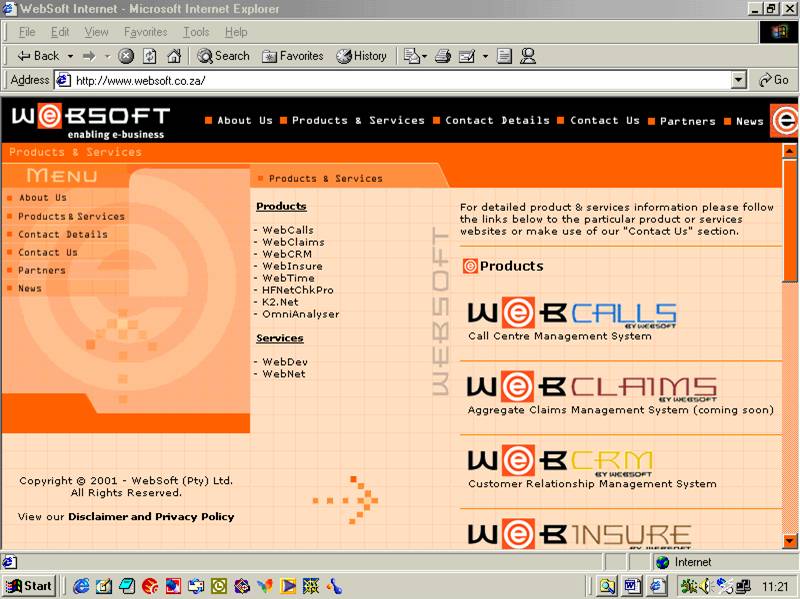Open the K2.Net product link
The width and height of the screenshot is (800, 599).
pos(280,302)
